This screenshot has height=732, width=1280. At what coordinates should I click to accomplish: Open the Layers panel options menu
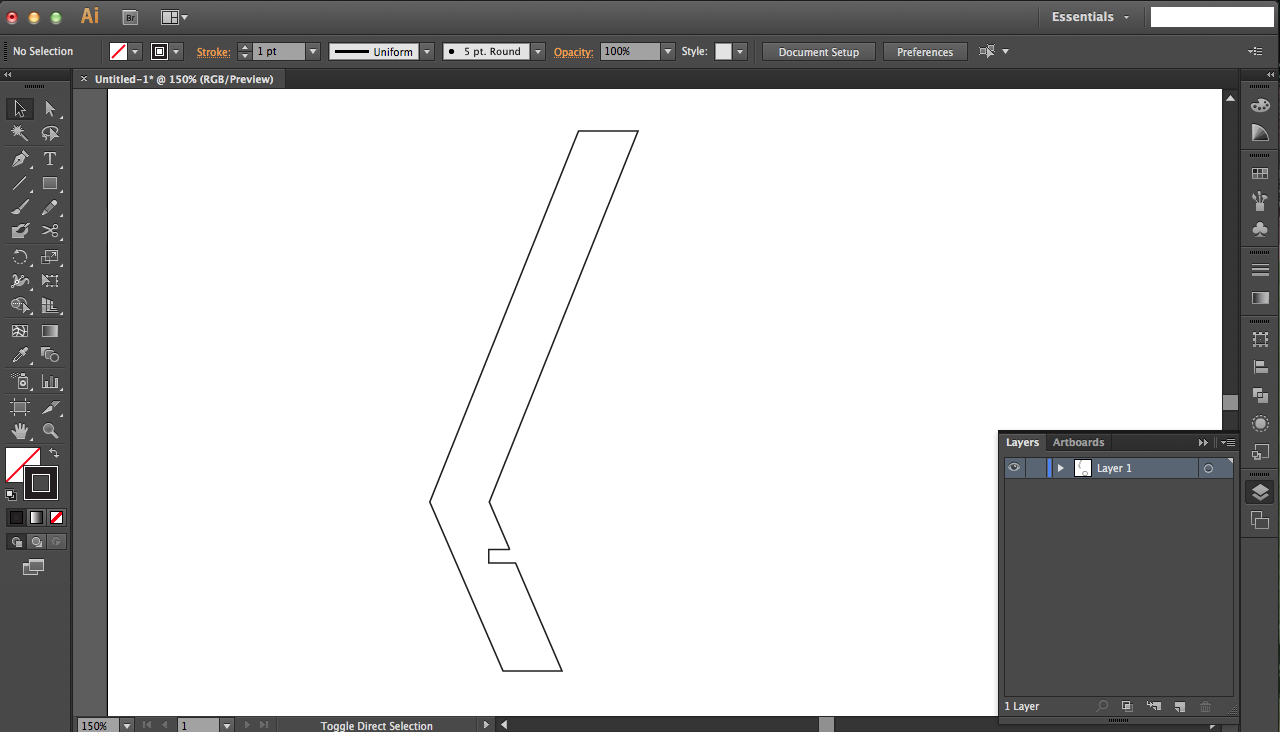pyautogui.click(x=1229, y=442)
